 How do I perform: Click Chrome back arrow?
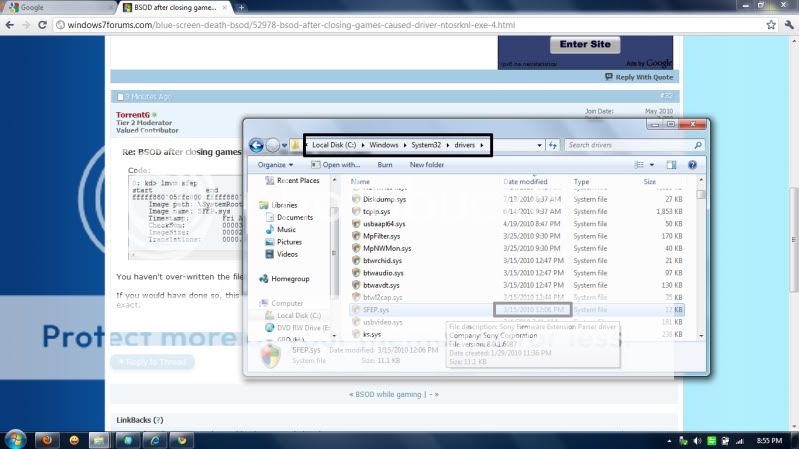point(10,24)
